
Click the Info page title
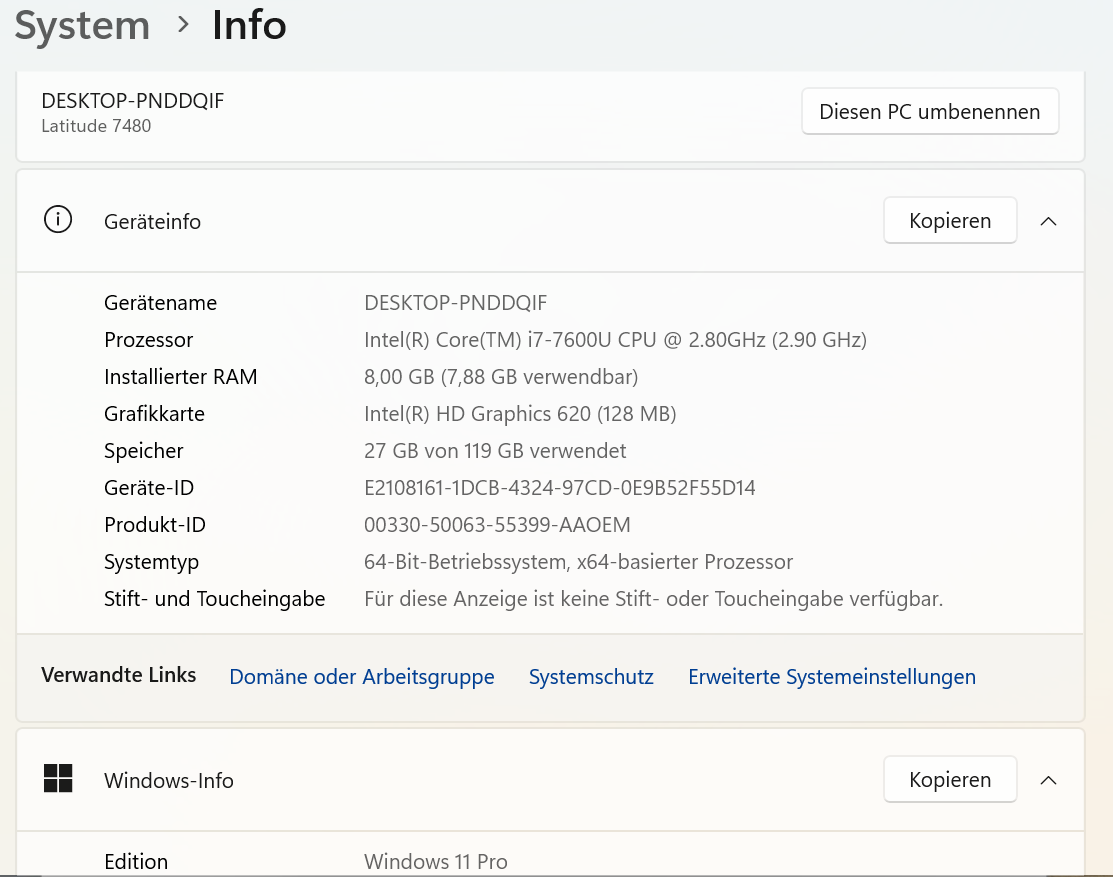(x=249, y=26)
